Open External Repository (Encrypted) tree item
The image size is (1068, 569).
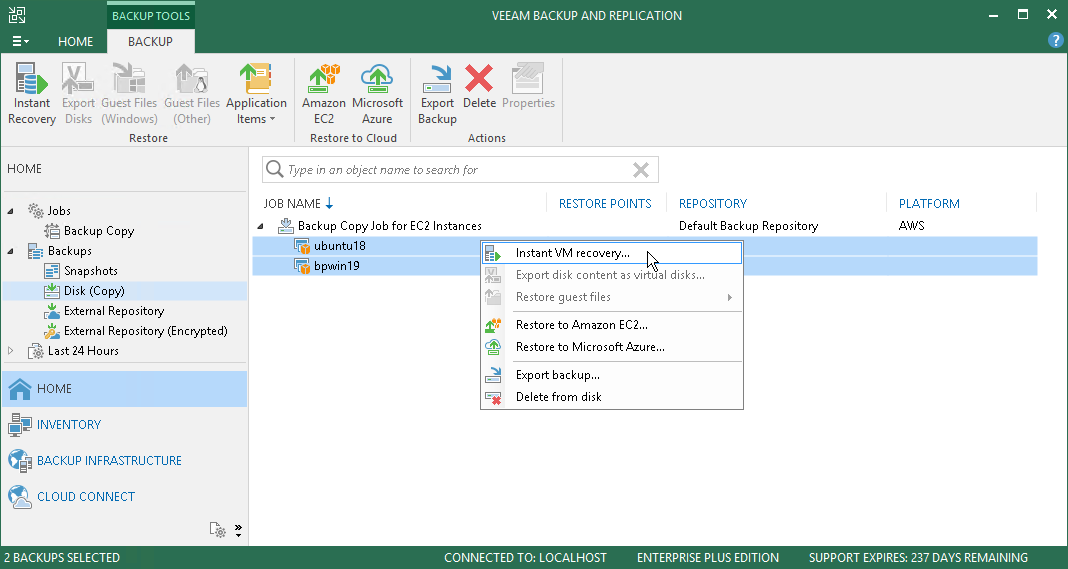146,330
